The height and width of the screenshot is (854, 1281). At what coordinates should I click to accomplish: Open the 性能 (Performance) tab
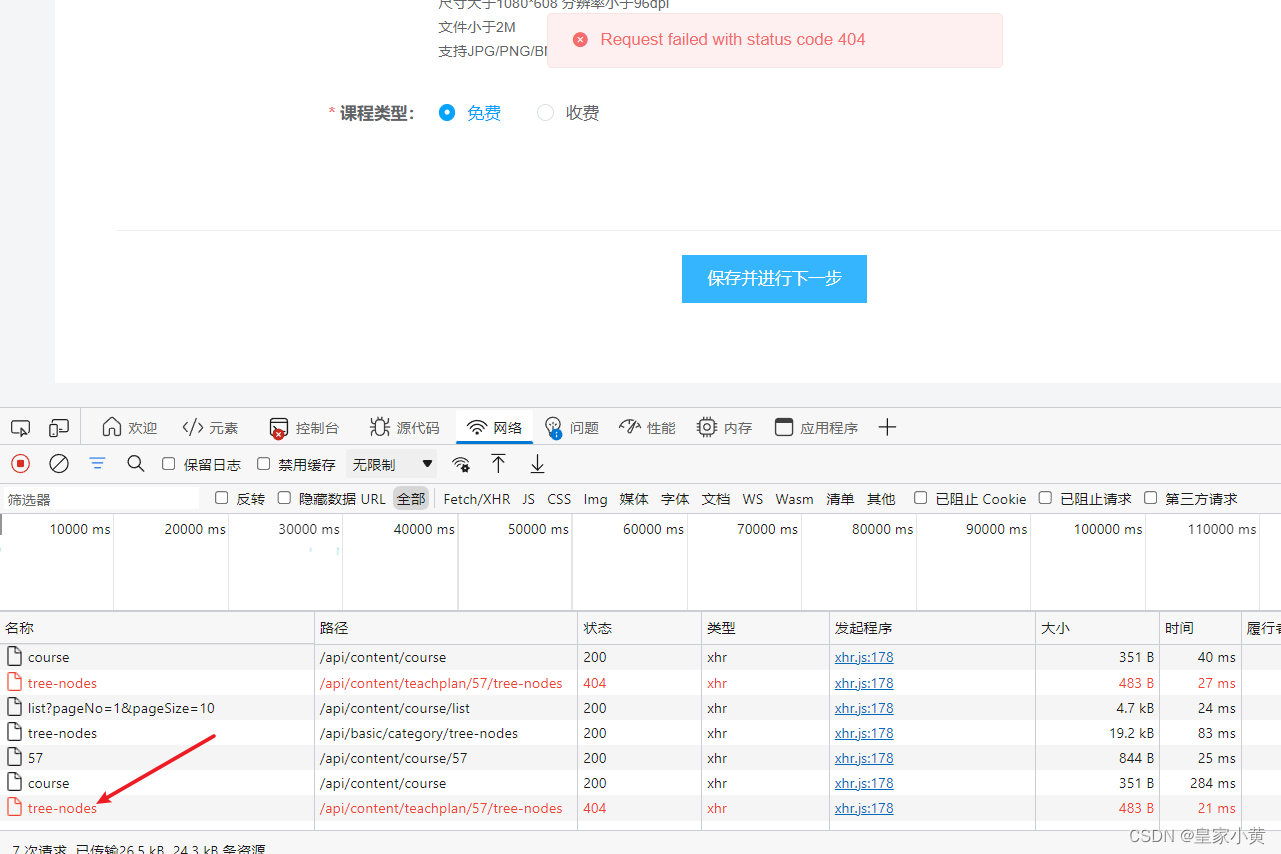coord(647,428)
